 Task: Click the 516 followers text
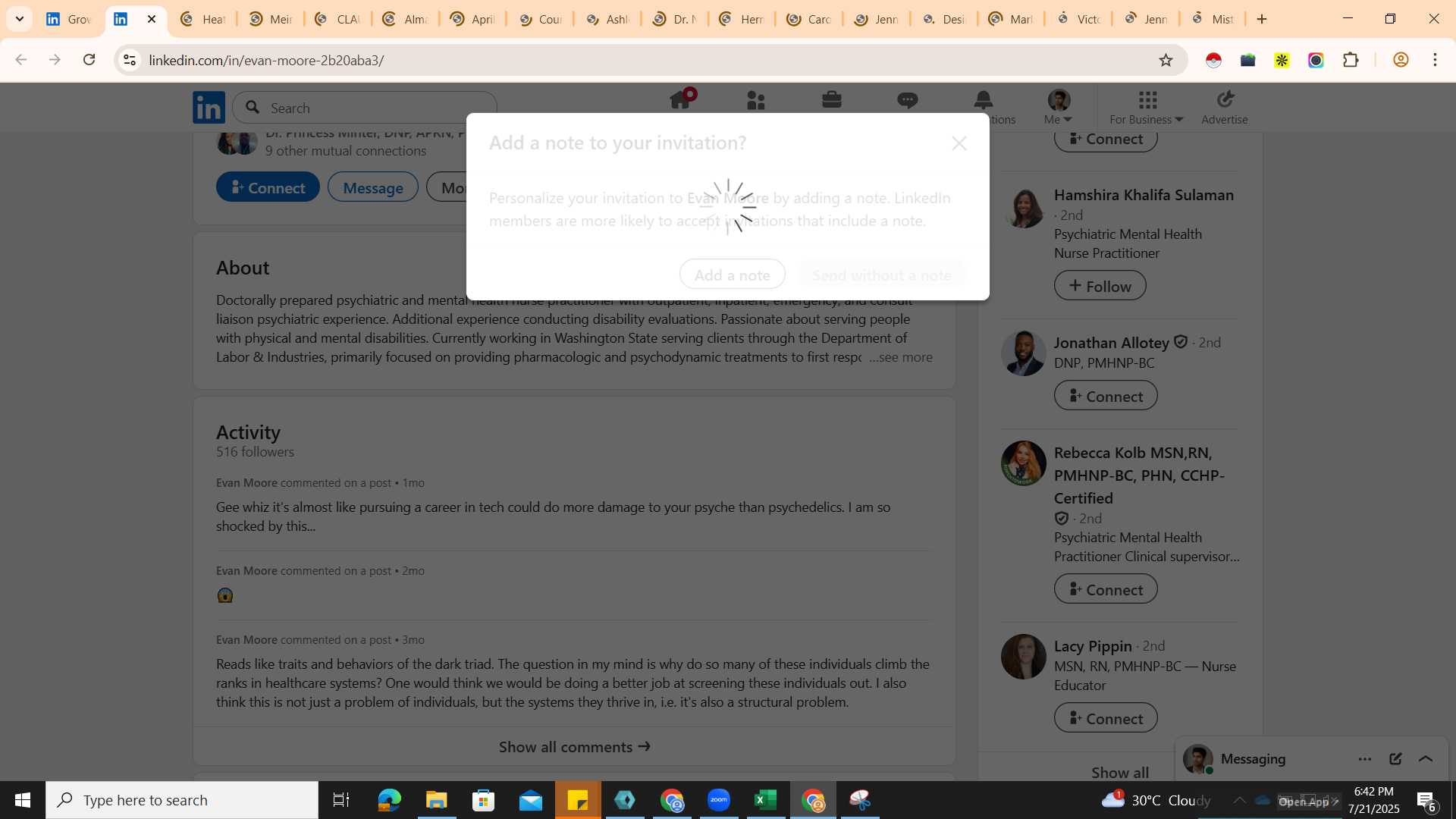[x=255, y=452]
